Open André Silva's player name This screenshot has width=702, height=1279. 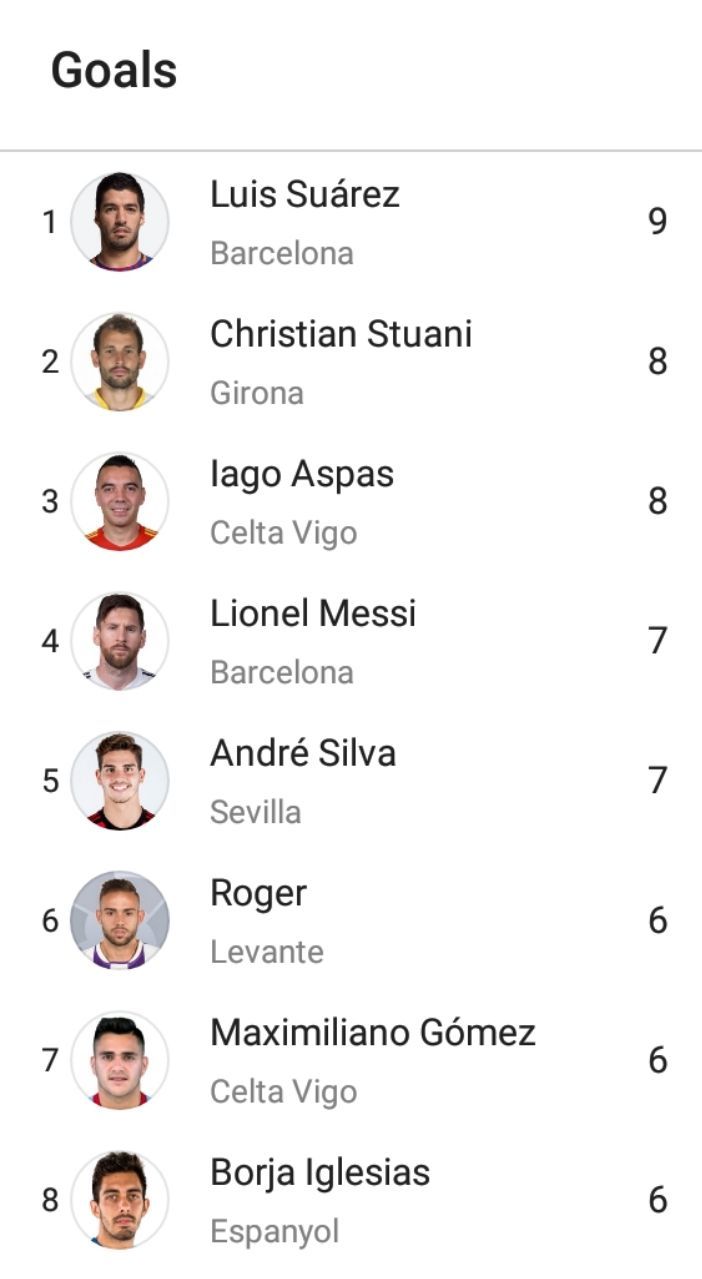303,753
